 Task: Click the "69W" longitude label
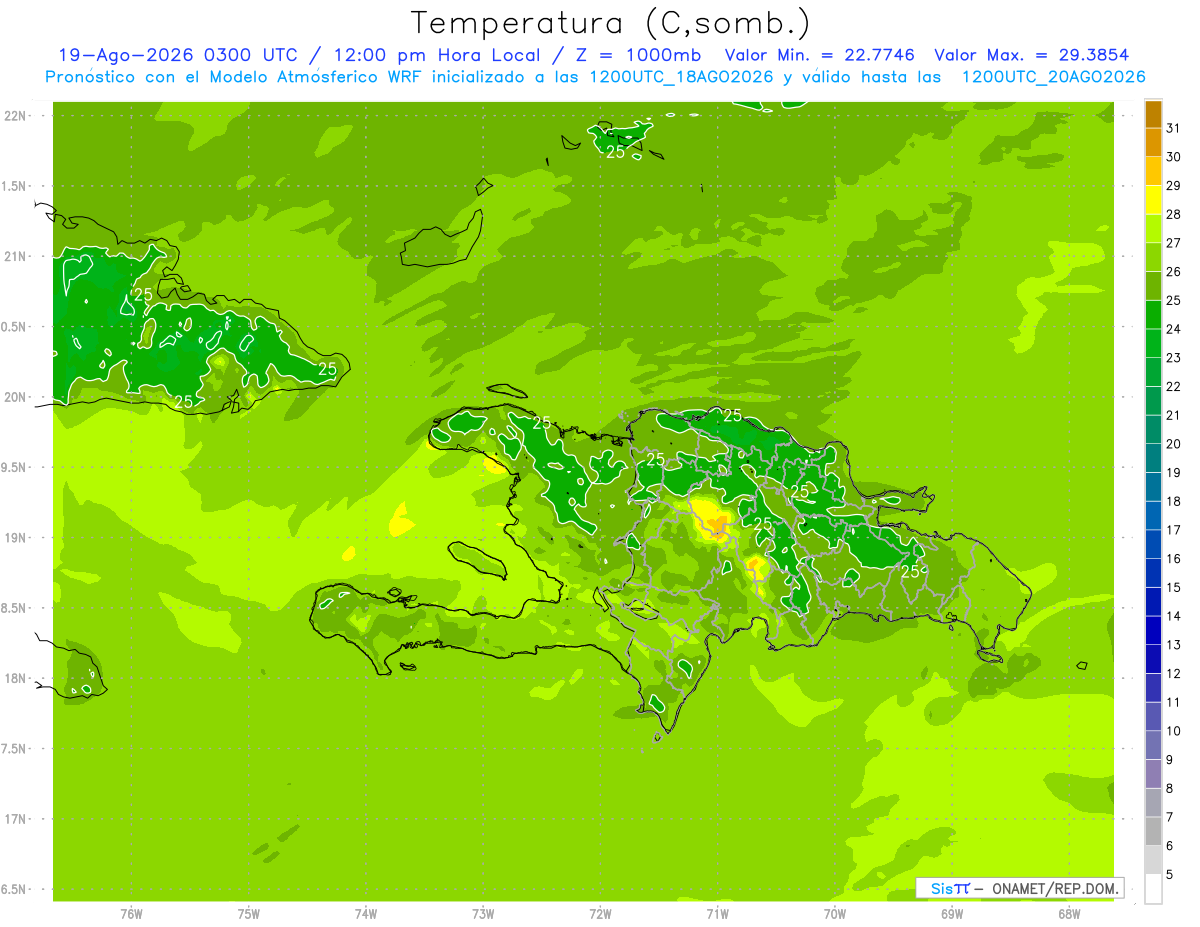(952, 914)
